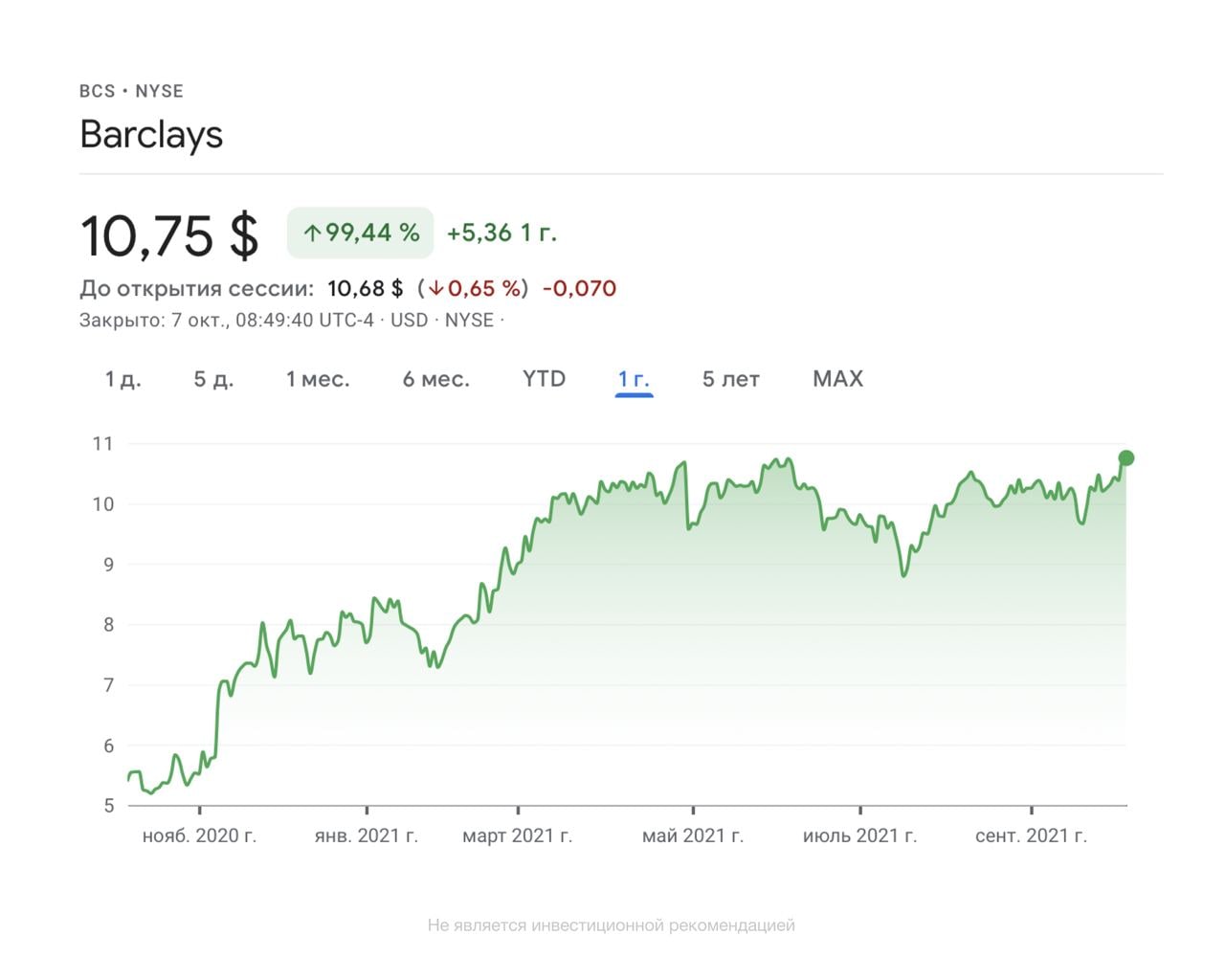Select the 1 д. time range tab
The image size is (1225, 980).
122,379
